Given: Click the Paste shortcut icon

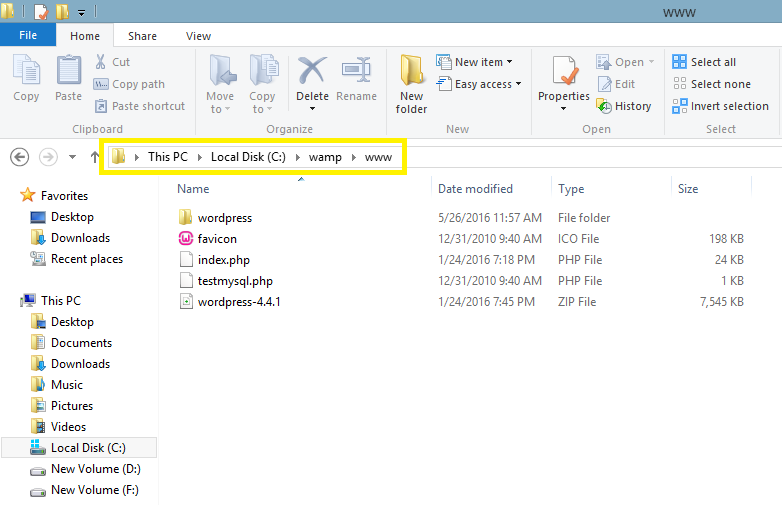Looking at the screenshot, I should coord(101,106).
